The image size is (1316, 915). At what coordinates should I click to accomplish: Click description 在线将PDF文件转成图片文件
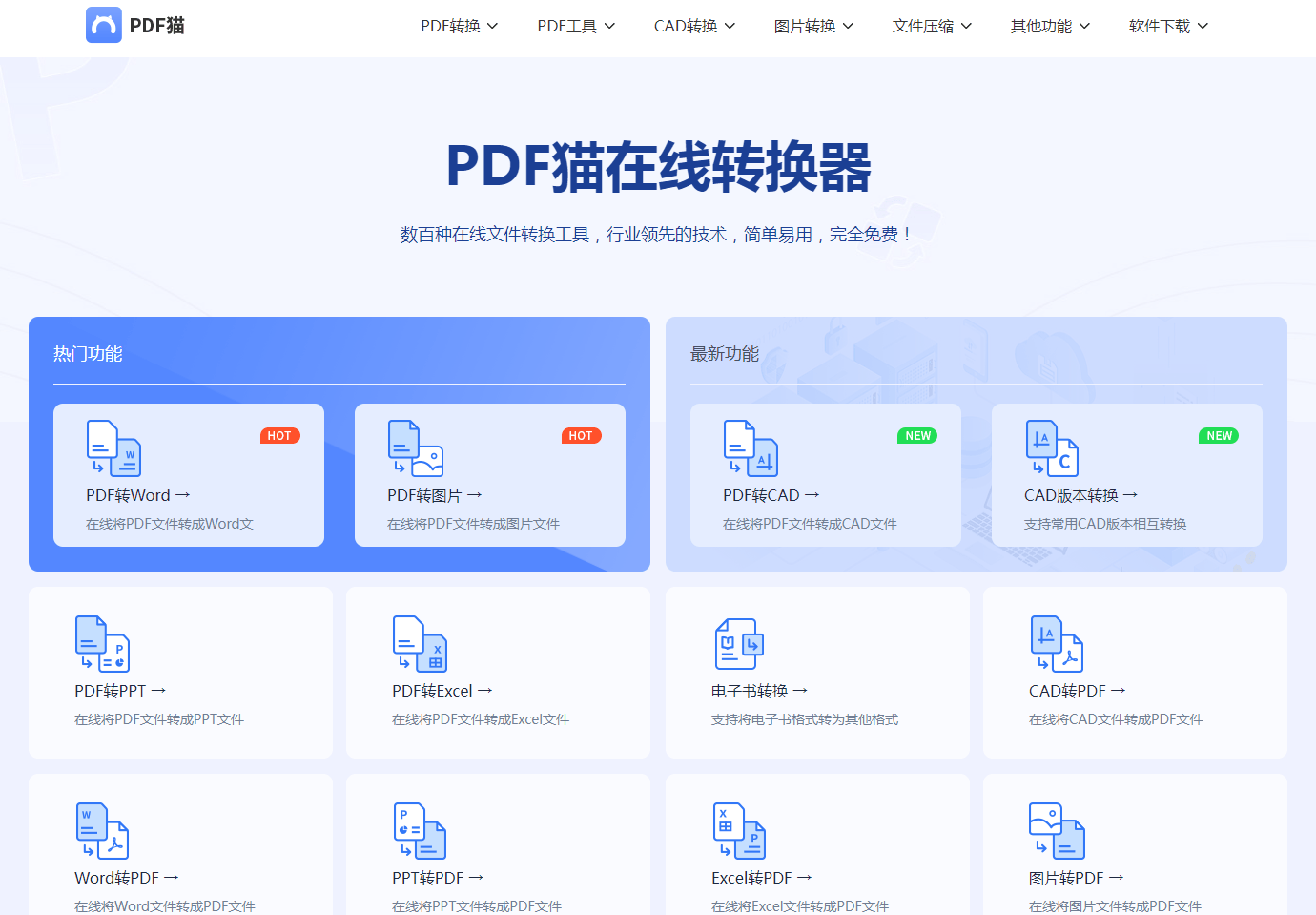(473, 524)
